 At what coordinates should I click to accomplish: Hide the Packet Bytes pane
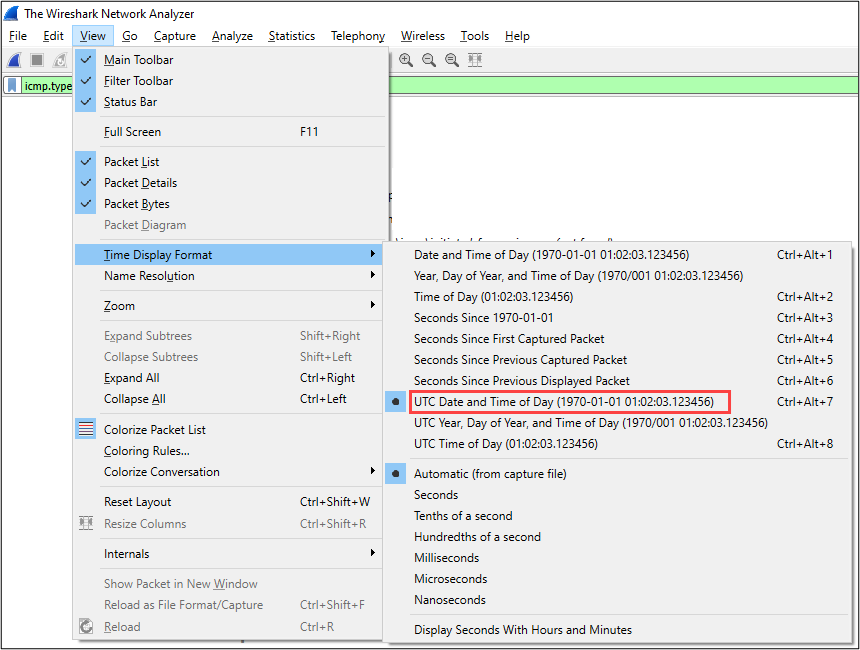pyautogui.click(x=136, y=204)
